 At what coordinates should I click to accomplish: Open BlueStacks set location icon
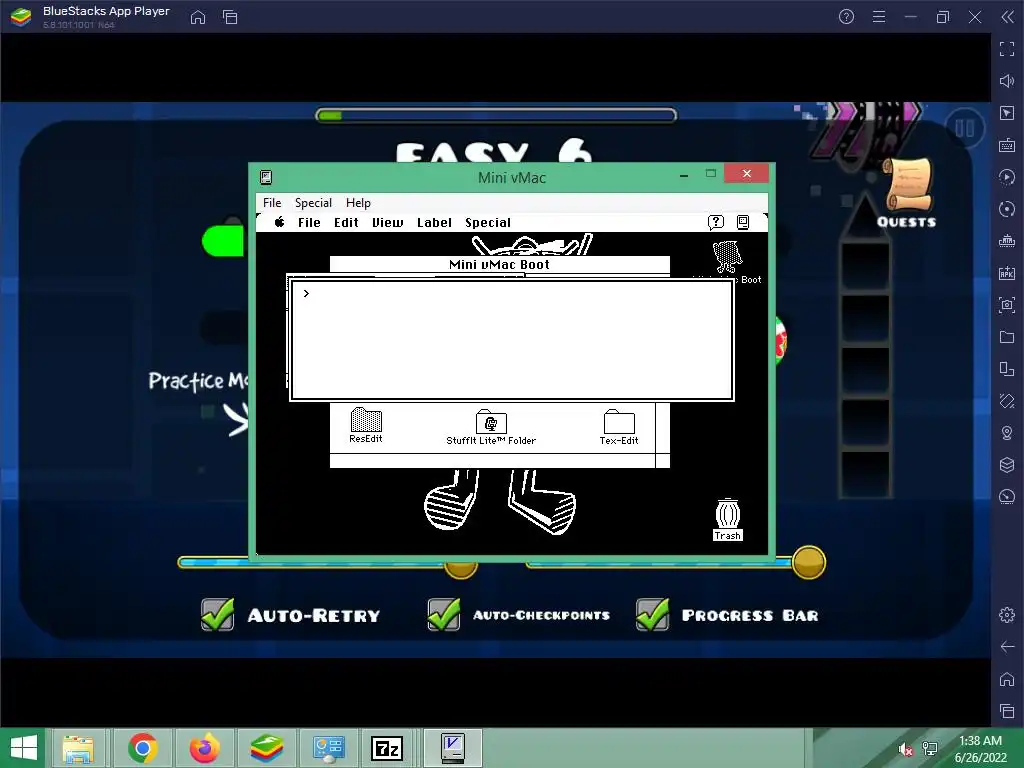click(1007, 433)
